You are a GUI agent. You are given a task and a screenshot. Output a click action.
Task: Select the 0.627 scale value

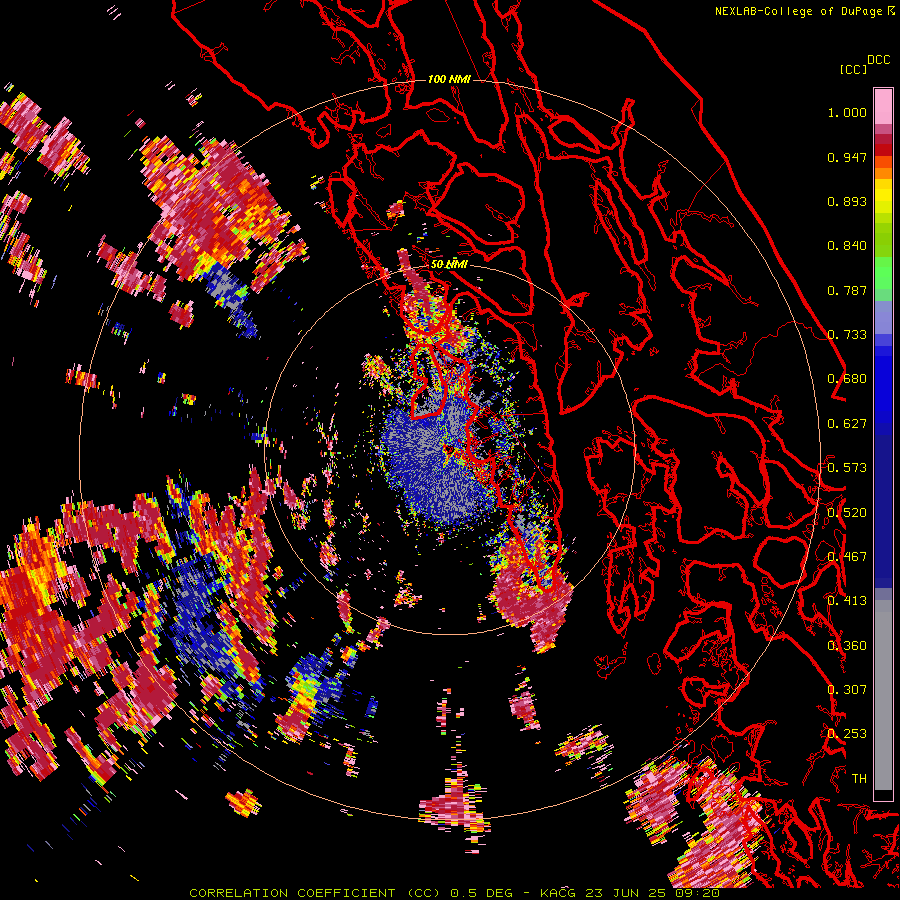pos(847,424)
